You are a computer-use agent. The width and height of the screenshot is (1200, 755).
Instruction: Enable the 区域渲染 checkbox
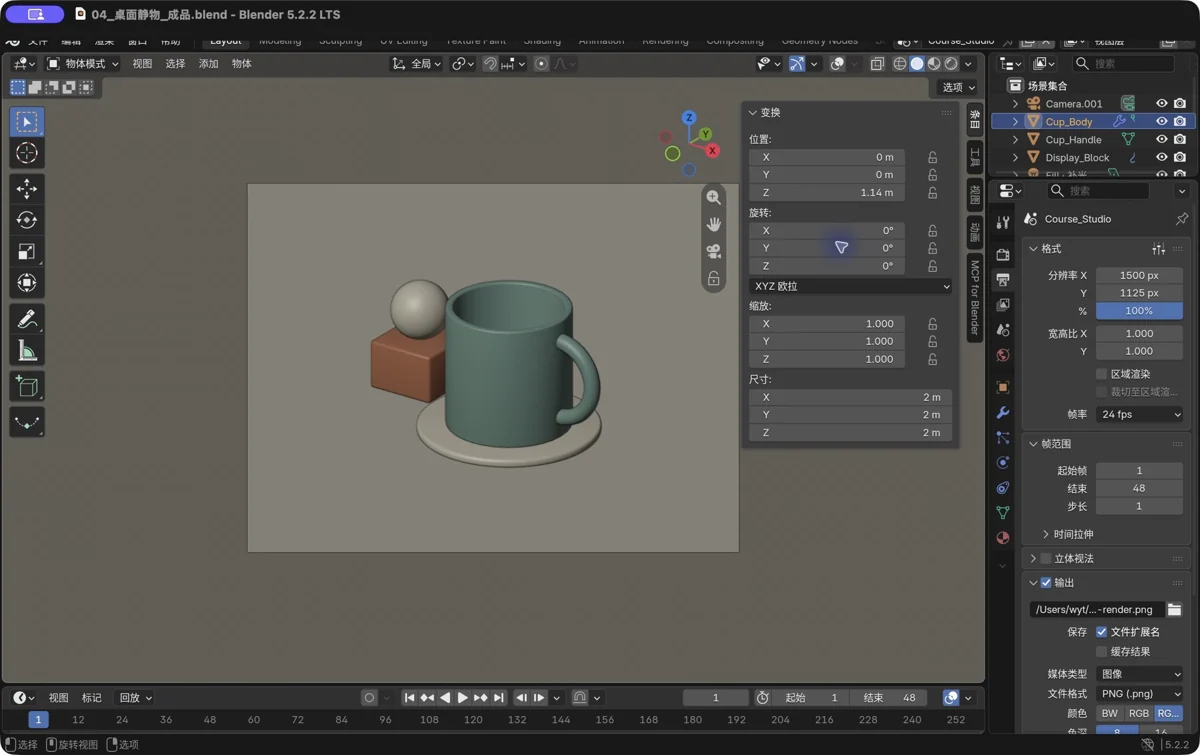point(1101,374)
